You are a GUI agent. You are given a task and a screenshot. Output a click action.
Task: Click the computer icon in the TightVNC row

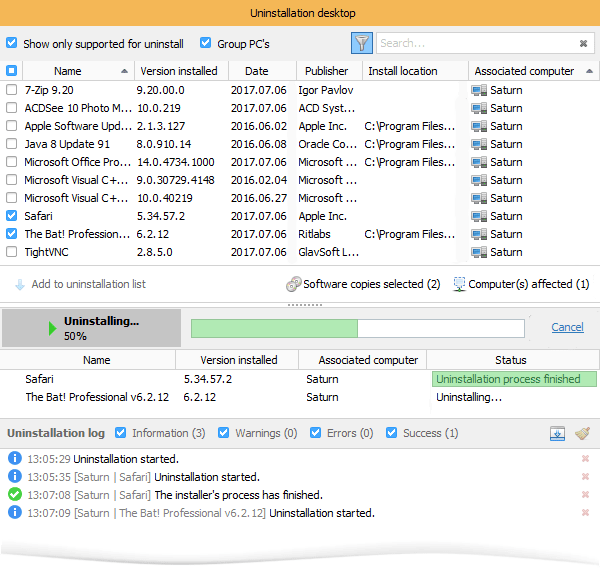(479, 252)
